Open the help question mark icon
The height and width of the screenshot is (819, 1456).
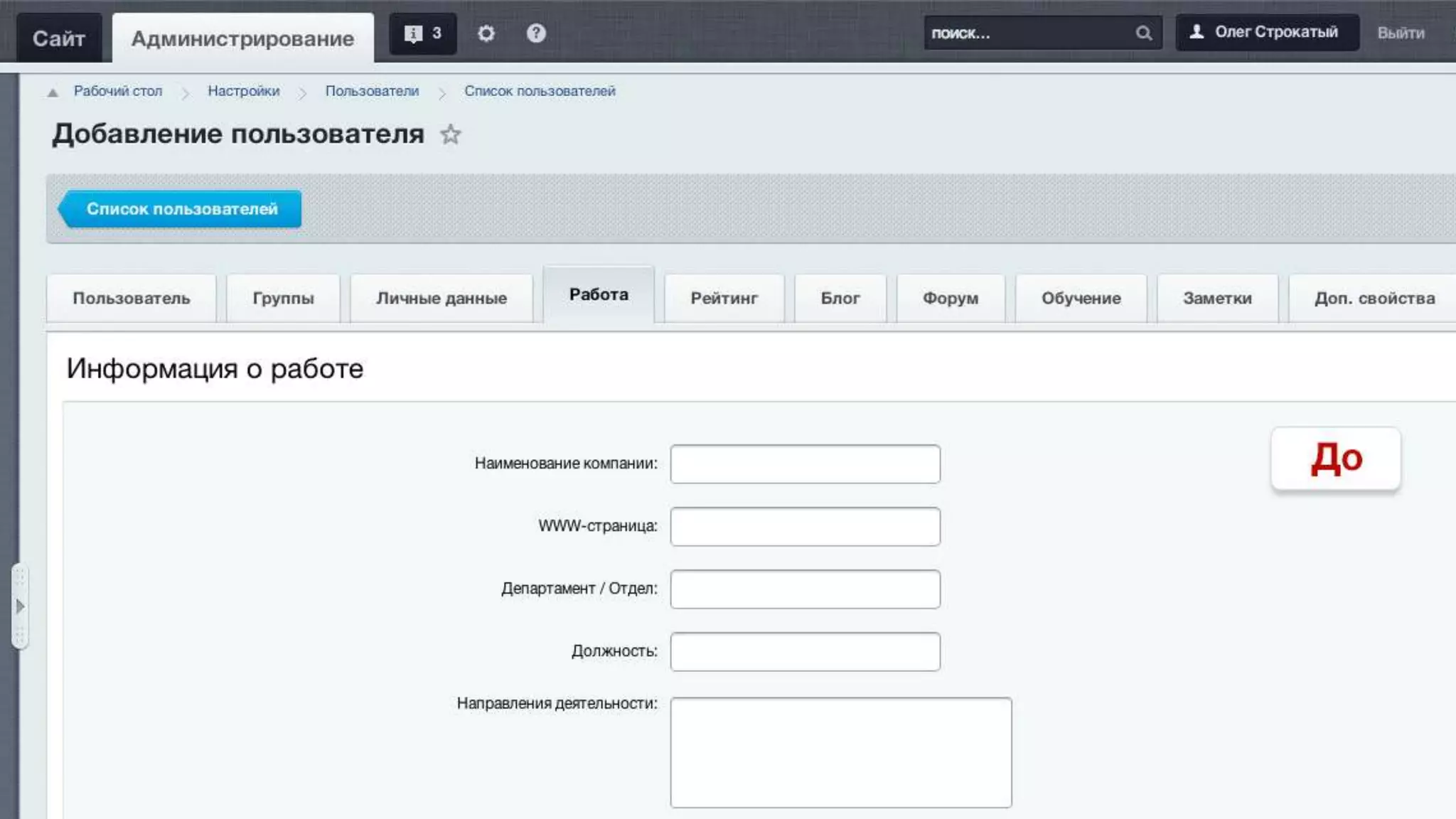[x=536, y=33]
